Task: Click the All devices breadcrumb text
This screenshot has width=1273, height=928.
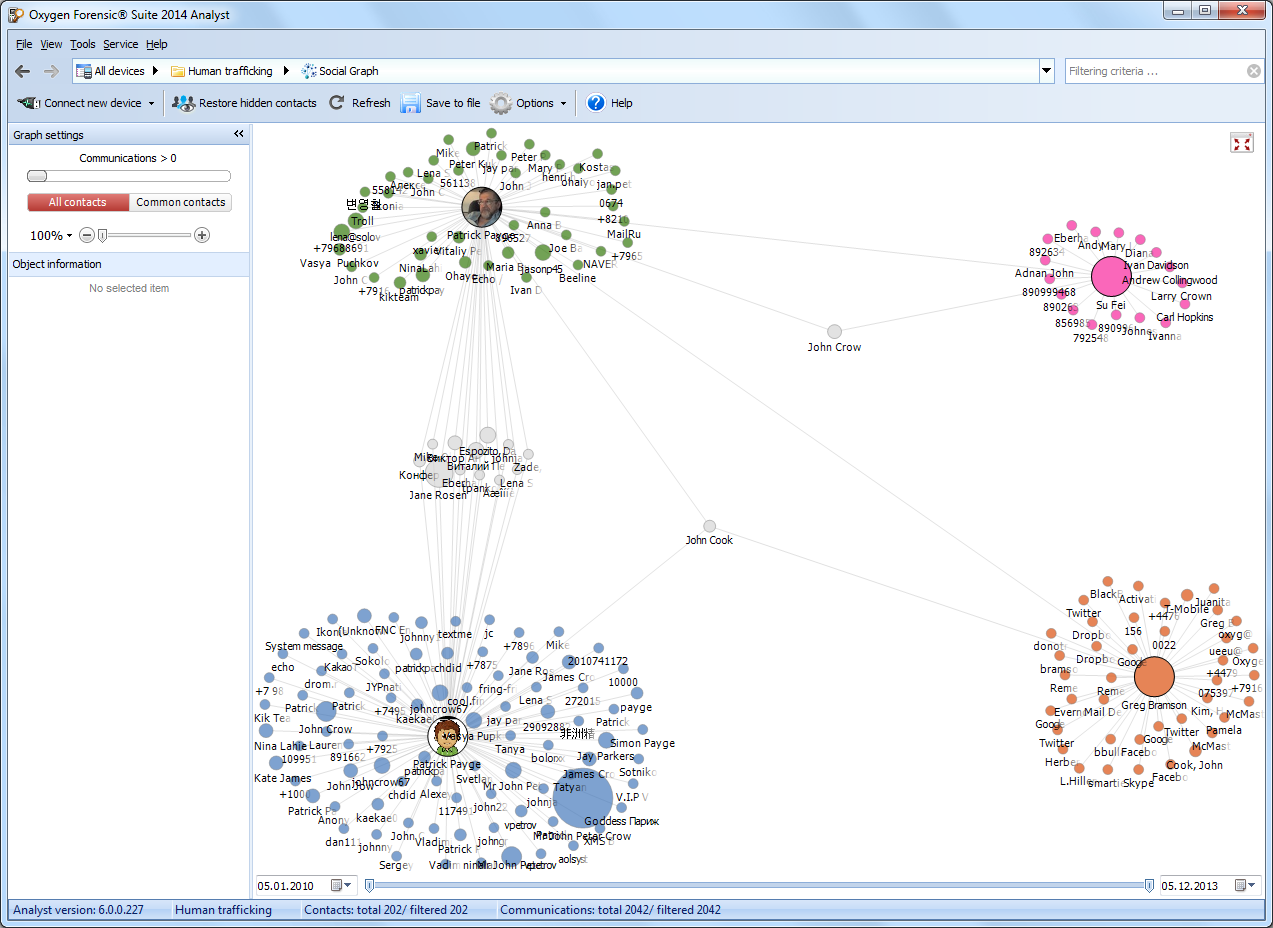Action: coord(119,71)
